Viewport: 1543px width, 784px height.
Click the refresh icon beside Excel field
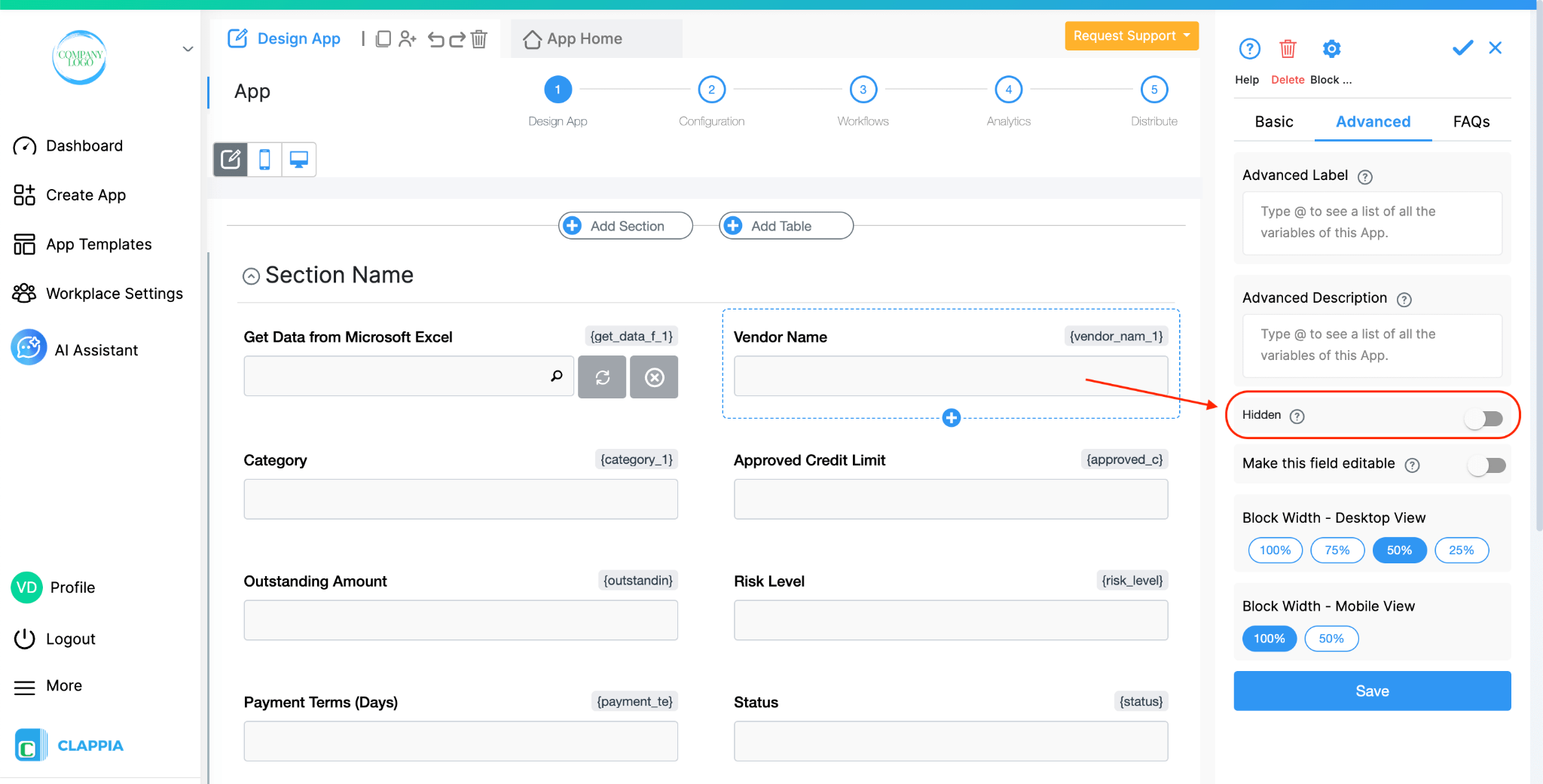pos(602,377)
